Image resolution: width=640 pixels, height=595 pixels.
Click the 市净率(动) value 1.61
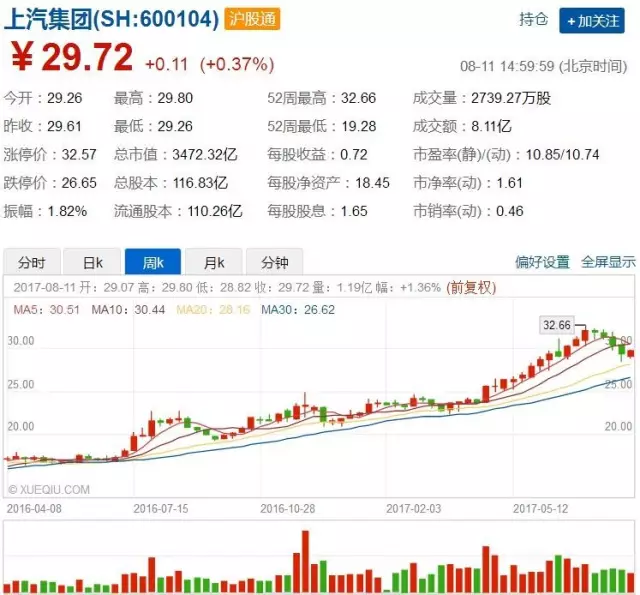[509, 183]
